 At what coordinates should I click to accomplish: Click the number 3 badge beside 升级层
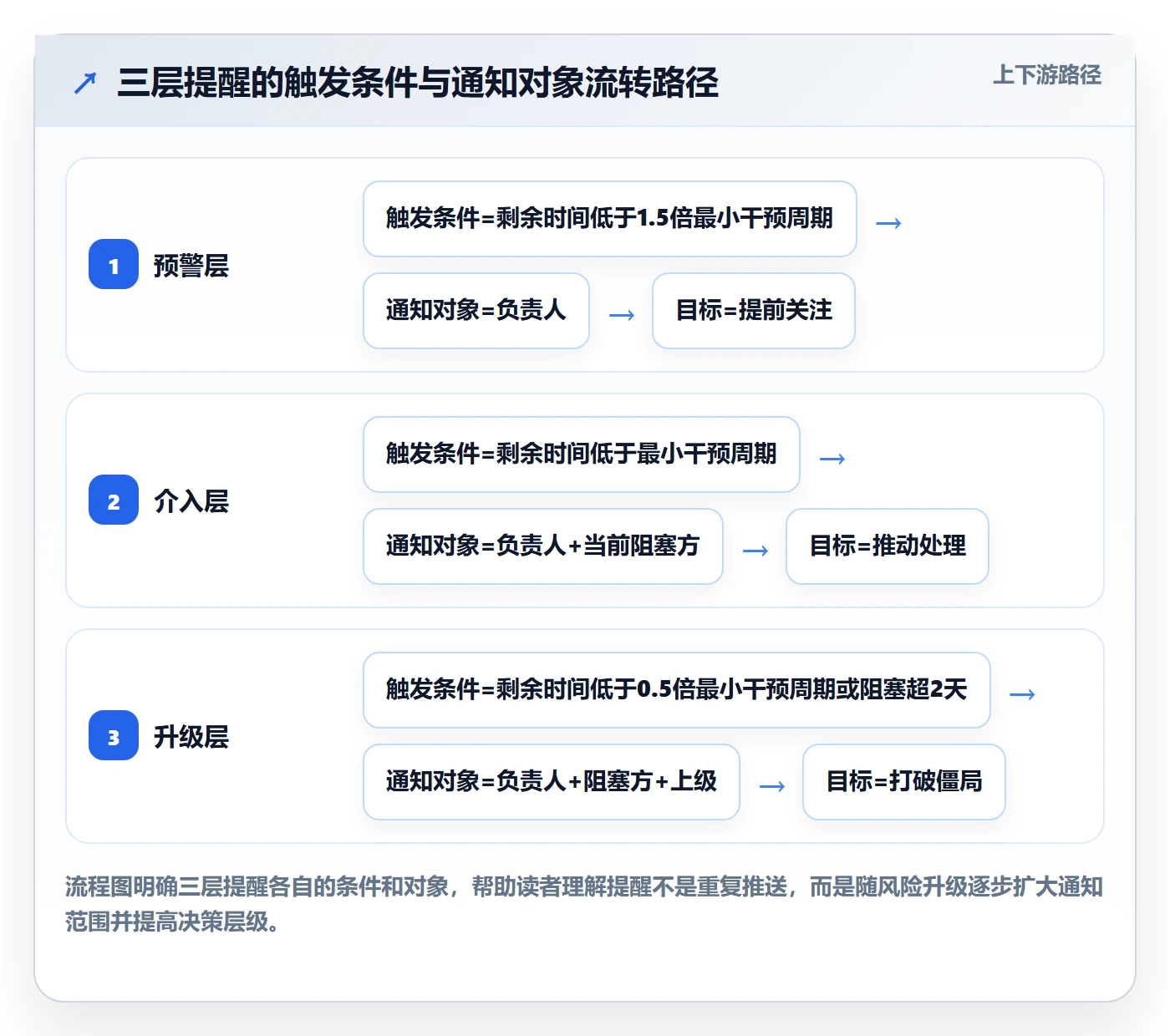pyautogui.click(x=114, y=736)
